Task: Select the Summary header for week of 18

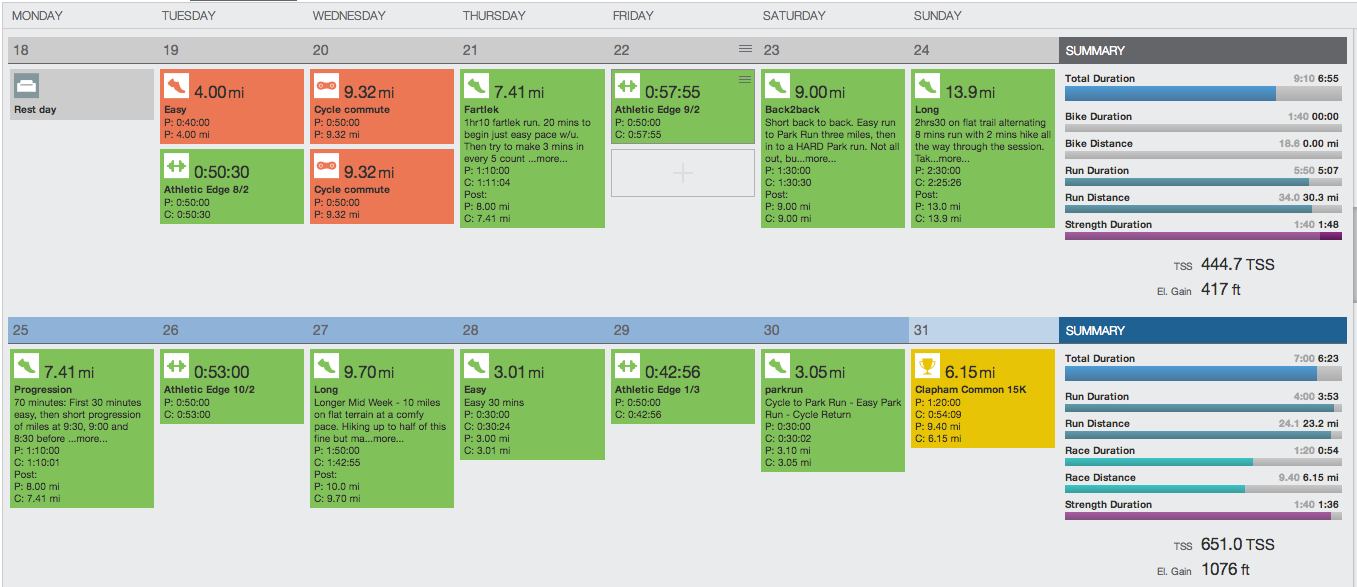Action: [1203, 50]
